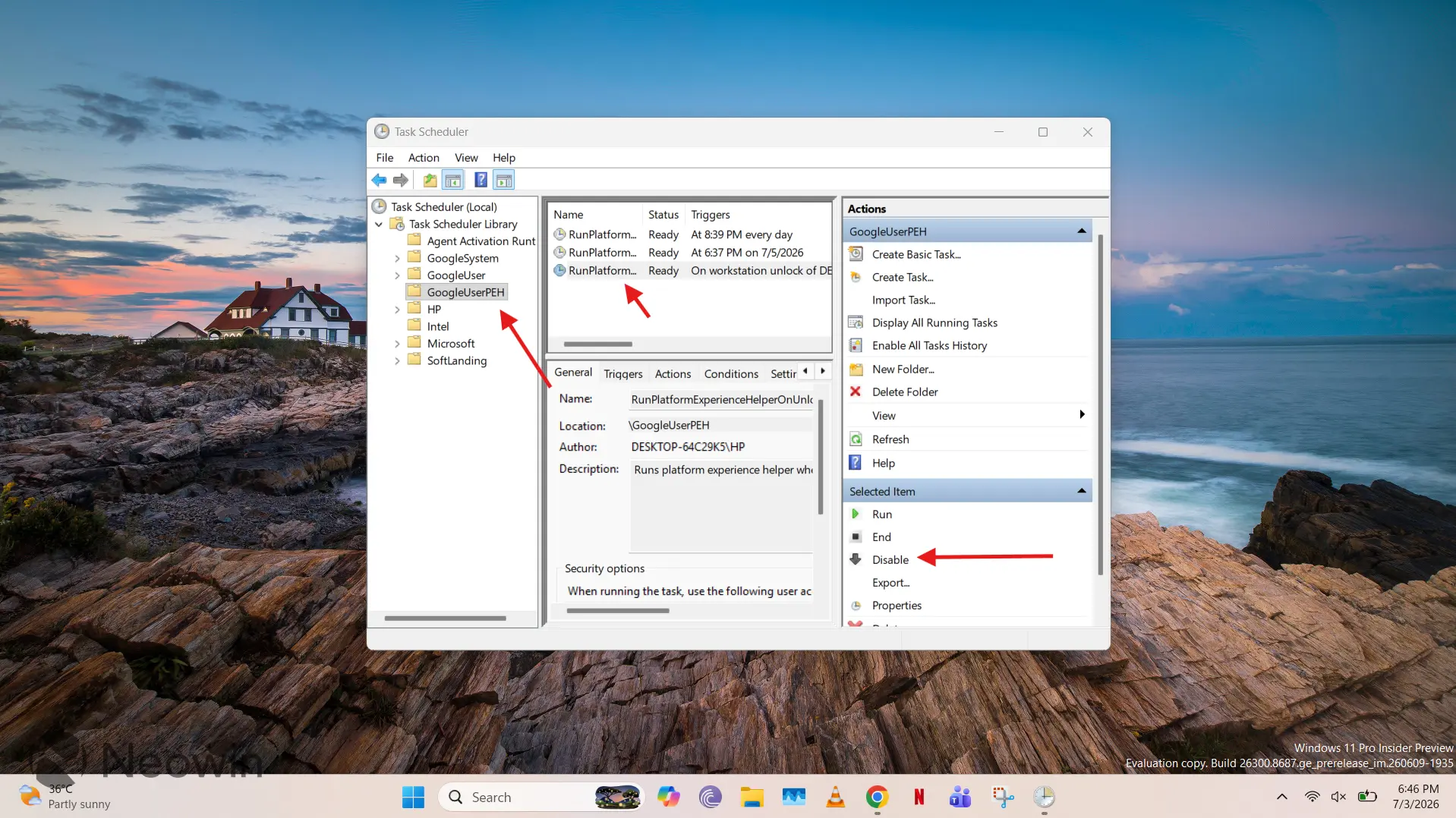Click the taskbar Search box

coord(540,797)
